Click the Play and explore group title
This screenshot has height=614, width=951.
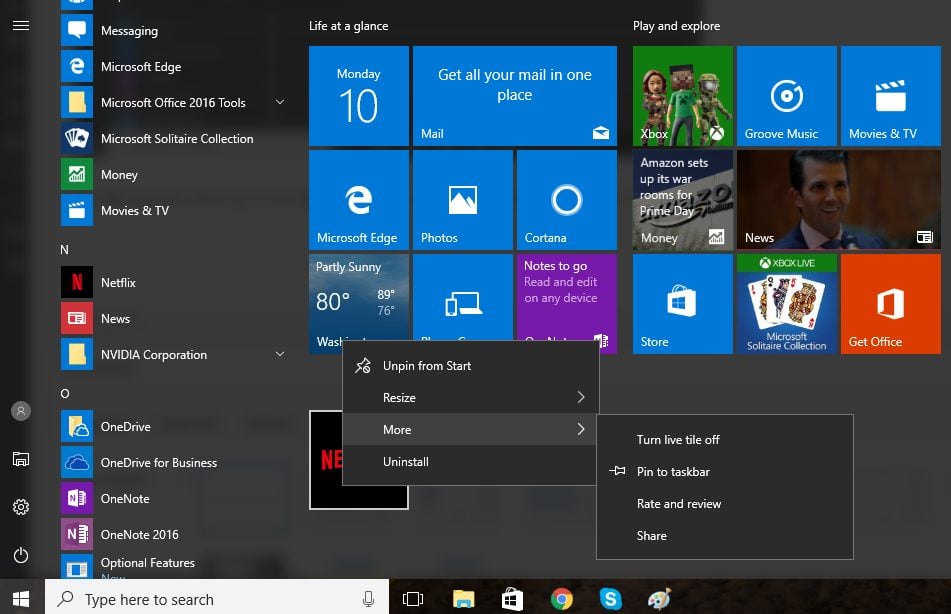(676, 26)
